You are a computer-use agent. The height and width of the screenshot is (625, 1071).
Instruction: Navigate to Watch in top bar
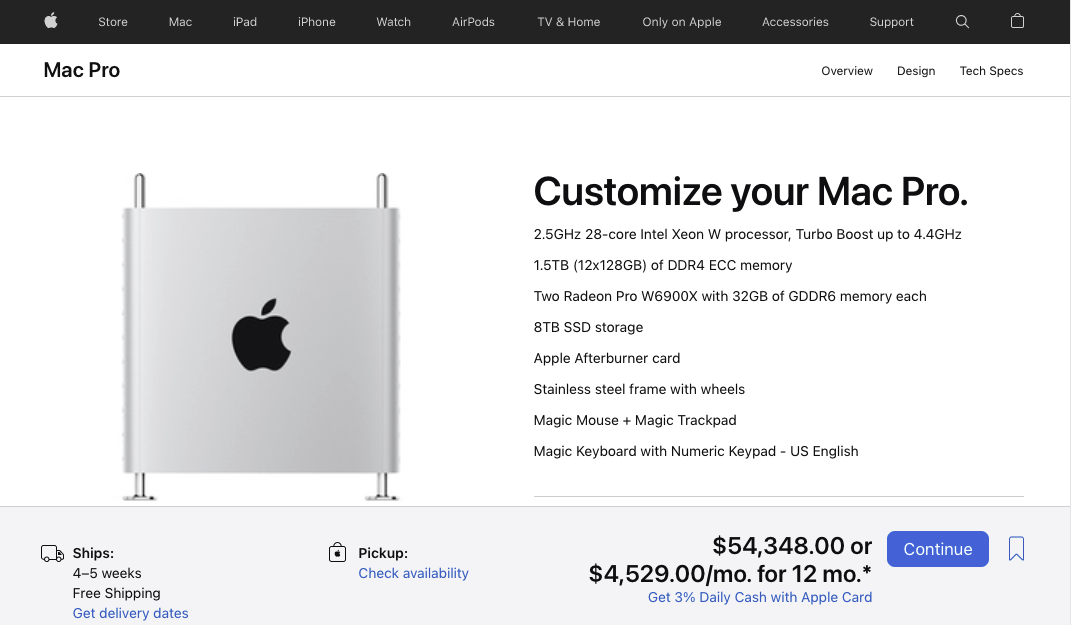(393, 22)
